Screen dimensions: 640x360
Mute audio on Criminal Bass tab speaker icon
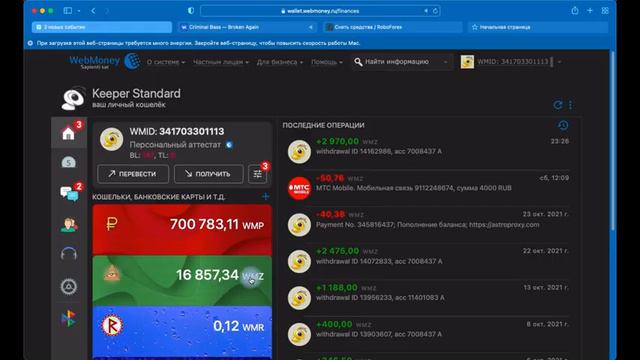pyautogui.click(x=311, y=27)
